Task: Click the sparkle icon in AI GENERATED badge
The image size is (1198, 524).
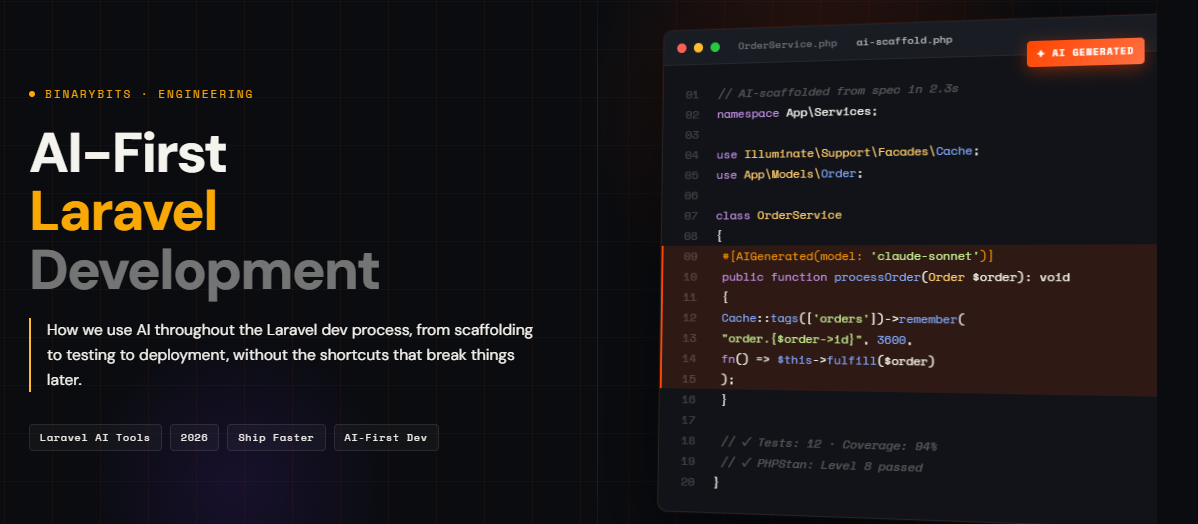Action: point(1041,54)
